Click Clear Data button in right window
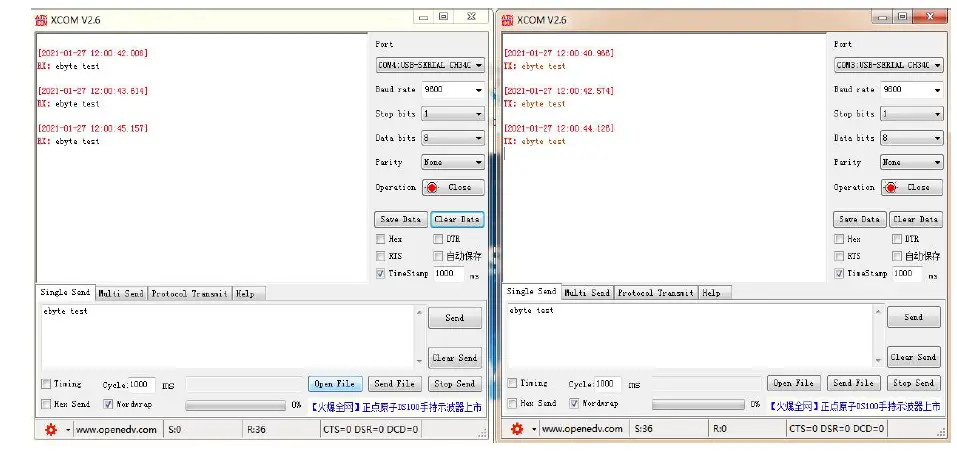 click(915, 219)
